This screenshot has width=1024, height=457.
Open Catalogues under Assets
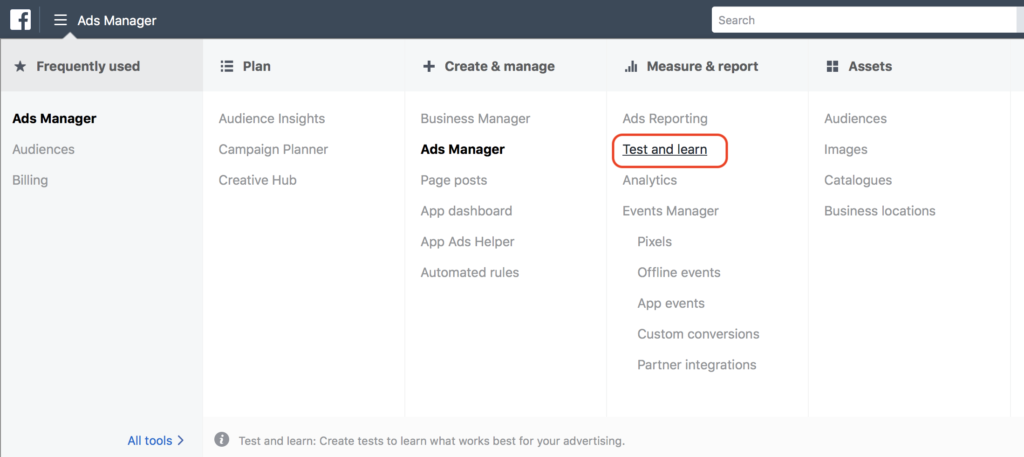coord(858,181)
